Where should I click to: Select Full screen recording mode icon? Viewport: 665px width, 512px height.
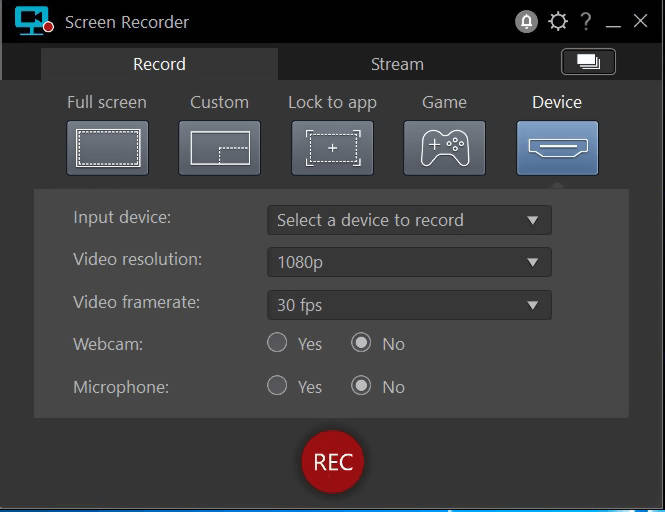(x=108, y=148)
